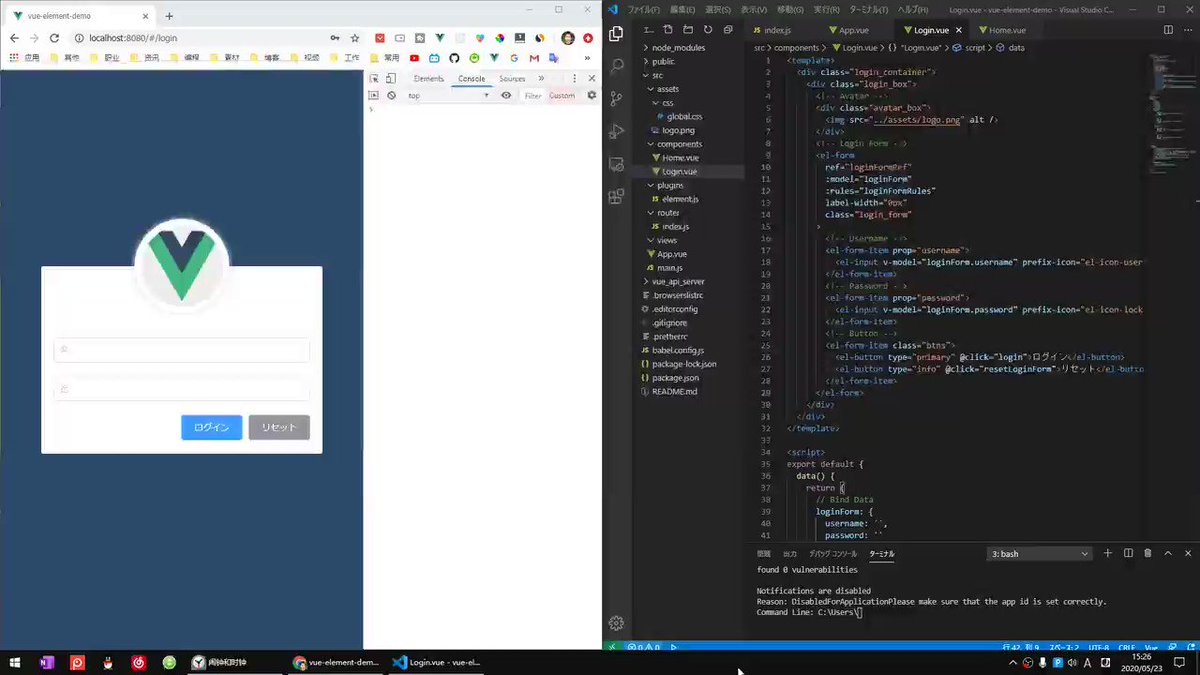Split the terminal panel
The image size is (1200, 675).
pos(1128,553)
